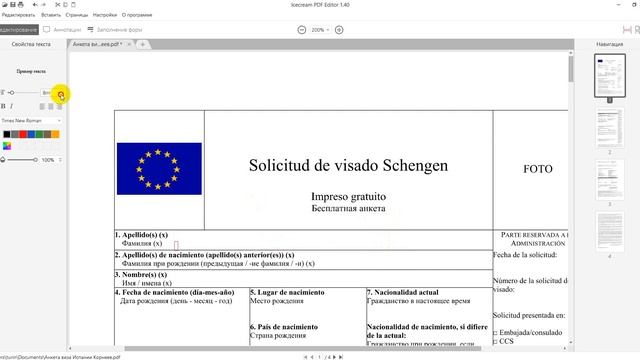The width and height of the screenshot is (640, 360).
Task: Paste from clipboard with the paste icon
Action: coord(73,4)
